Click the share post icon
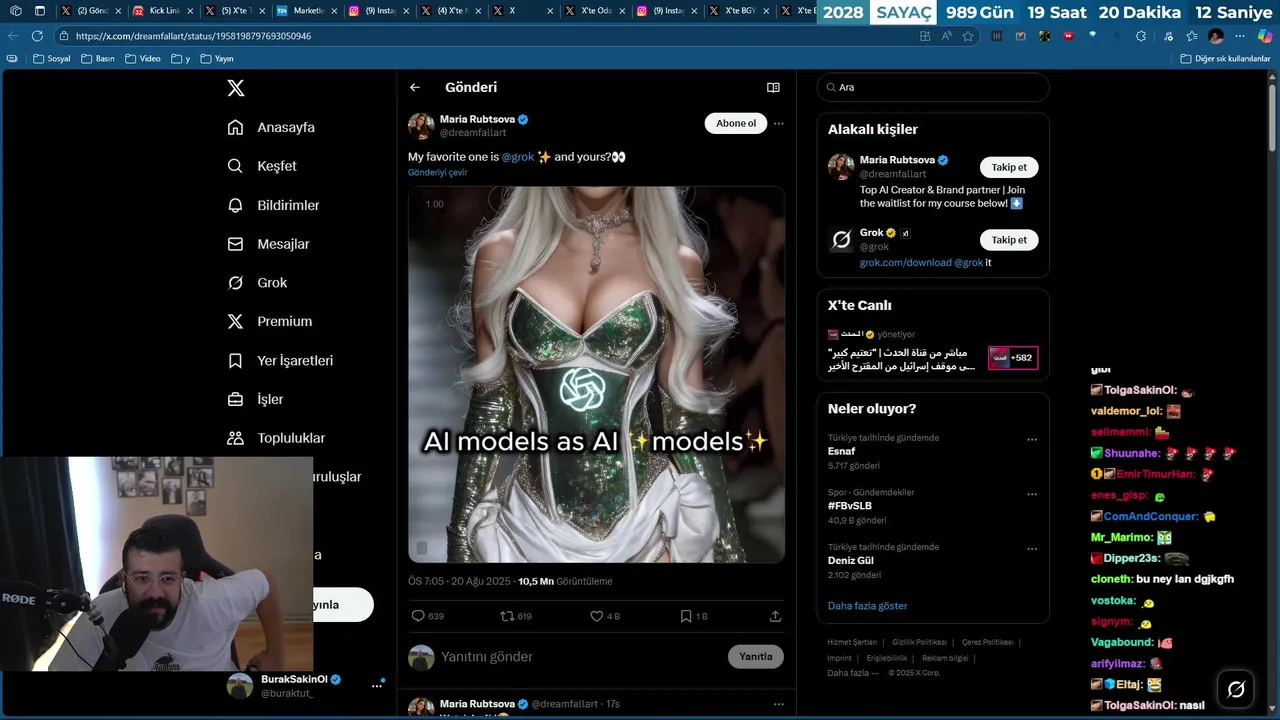 (775, 616)
